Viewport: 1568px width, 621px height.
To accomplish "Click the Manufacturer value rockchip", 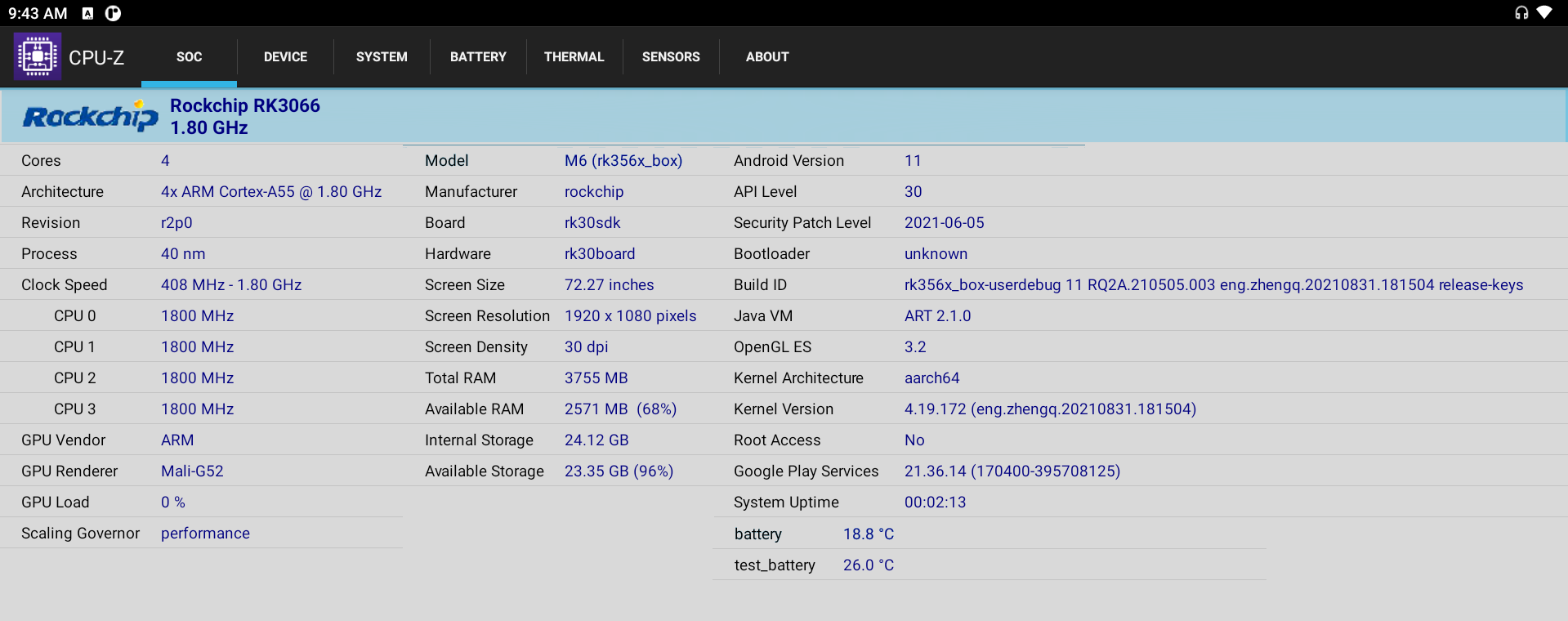I will click(x=594, y=192).
